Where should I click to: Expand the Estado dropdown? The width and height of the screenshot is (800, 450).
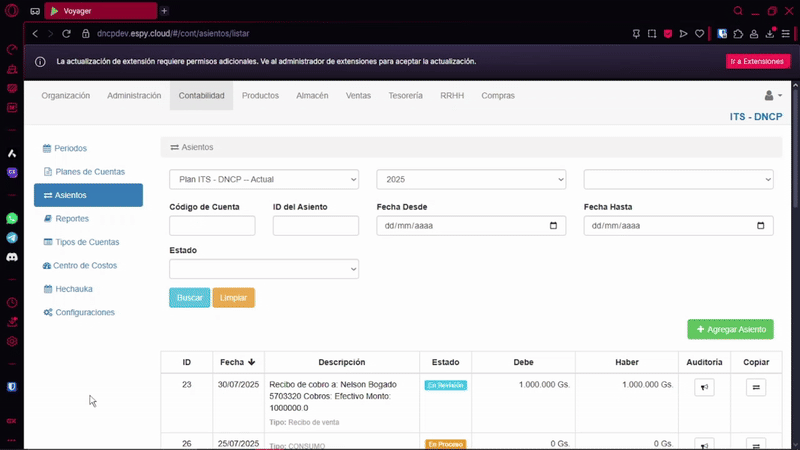[264, 269]
